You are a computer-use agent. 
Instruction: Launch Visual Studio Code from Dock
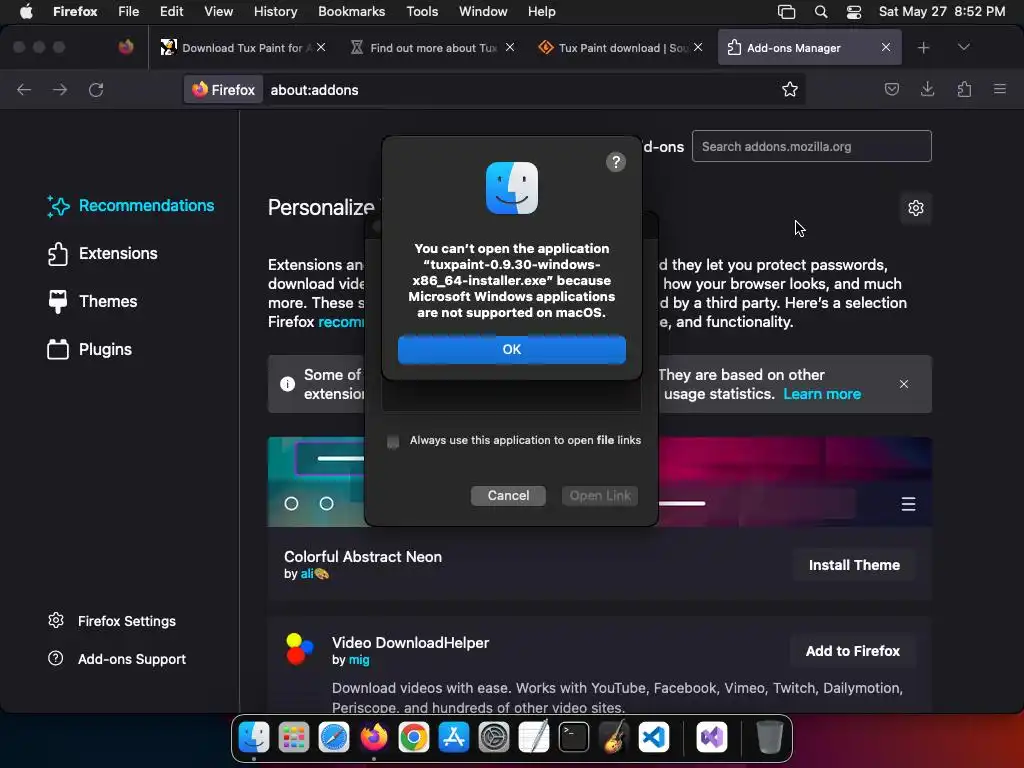(x=654, y=738)
